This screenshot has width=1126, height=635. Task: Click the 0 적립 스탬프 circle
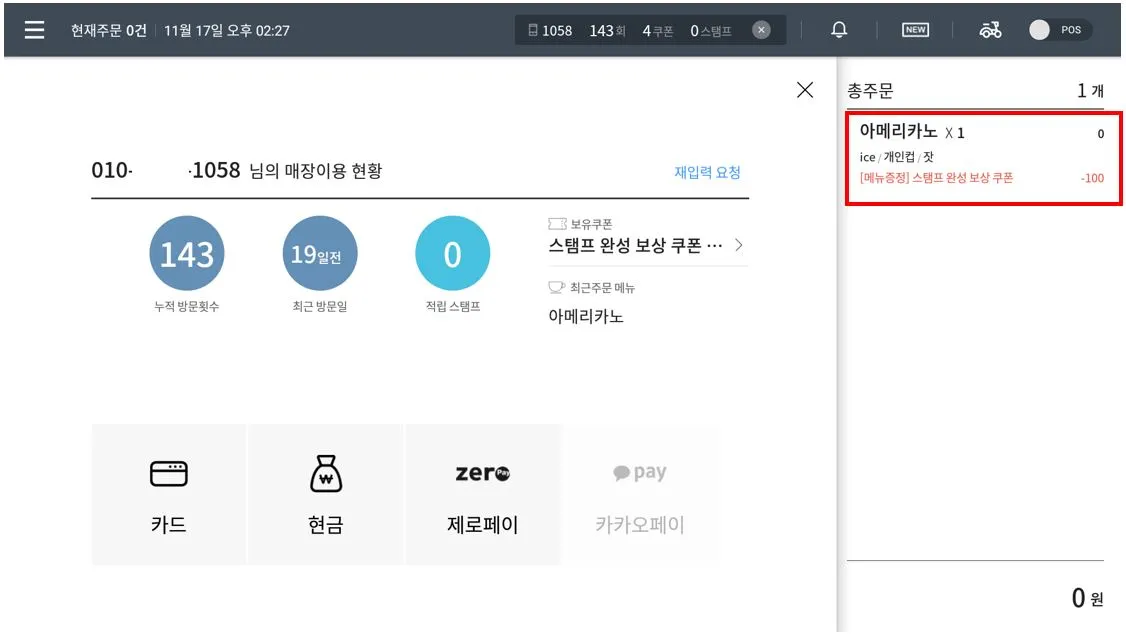(452, 254)
